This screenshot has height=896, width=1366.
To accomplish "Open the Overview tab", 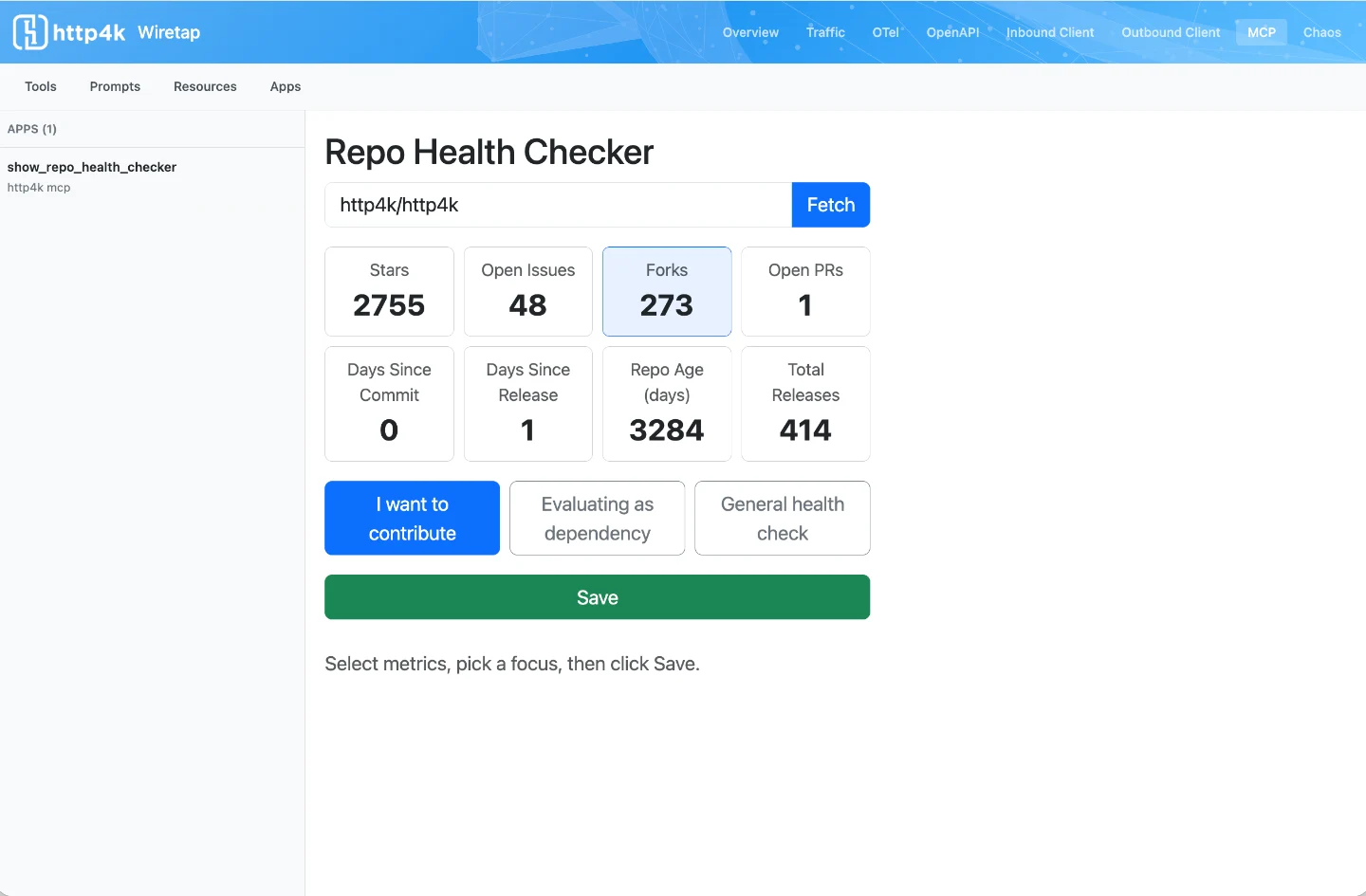I will pyautogui.click(x=750, y=32).
